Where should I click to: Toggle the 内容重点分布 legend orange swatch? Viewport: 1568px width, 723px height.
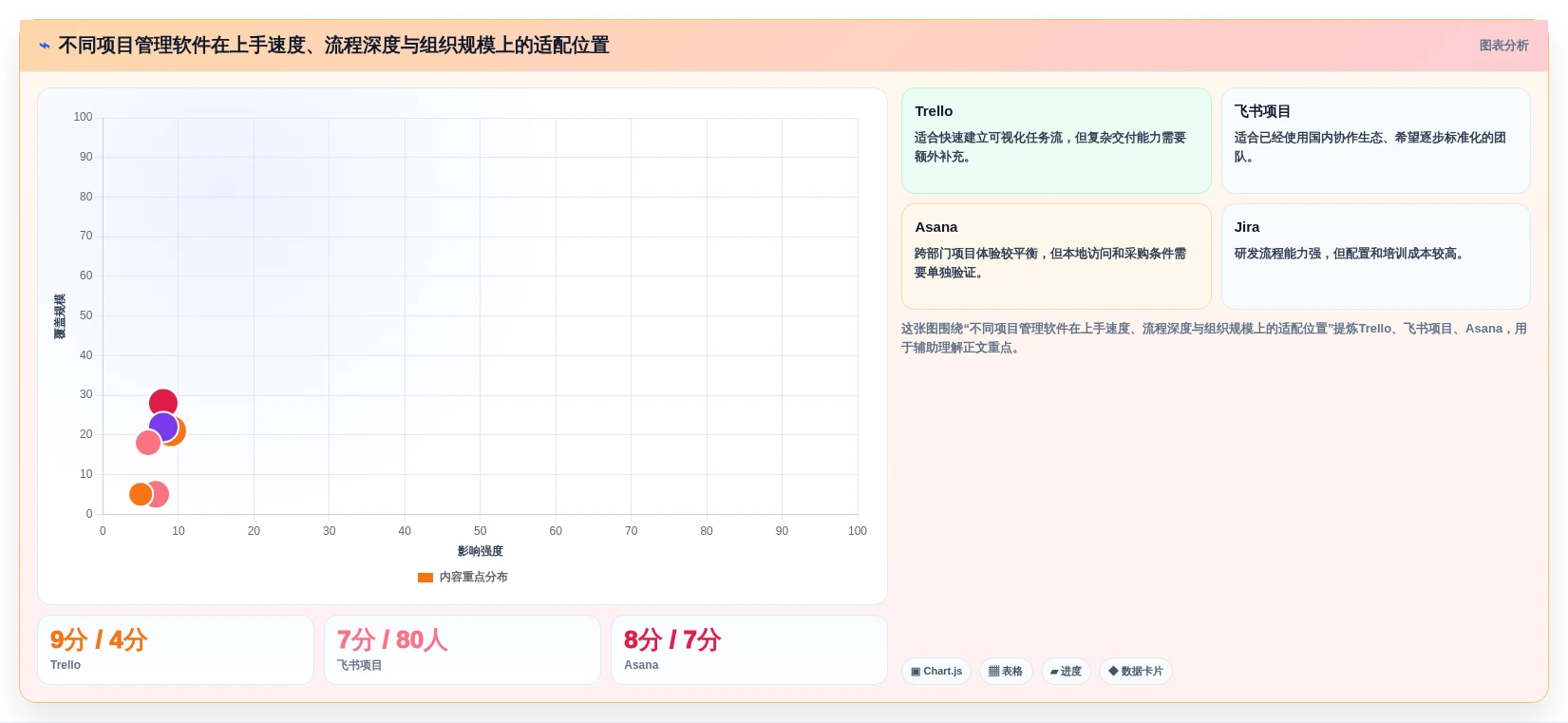point(425,578)
